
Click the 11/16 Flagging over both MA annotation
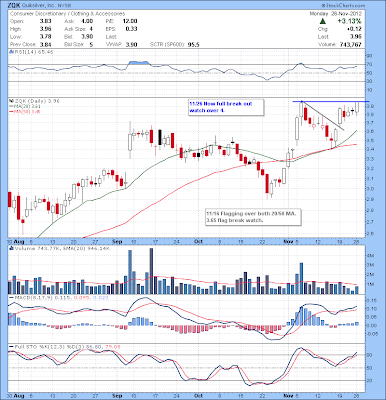click(x=254, y=217)
